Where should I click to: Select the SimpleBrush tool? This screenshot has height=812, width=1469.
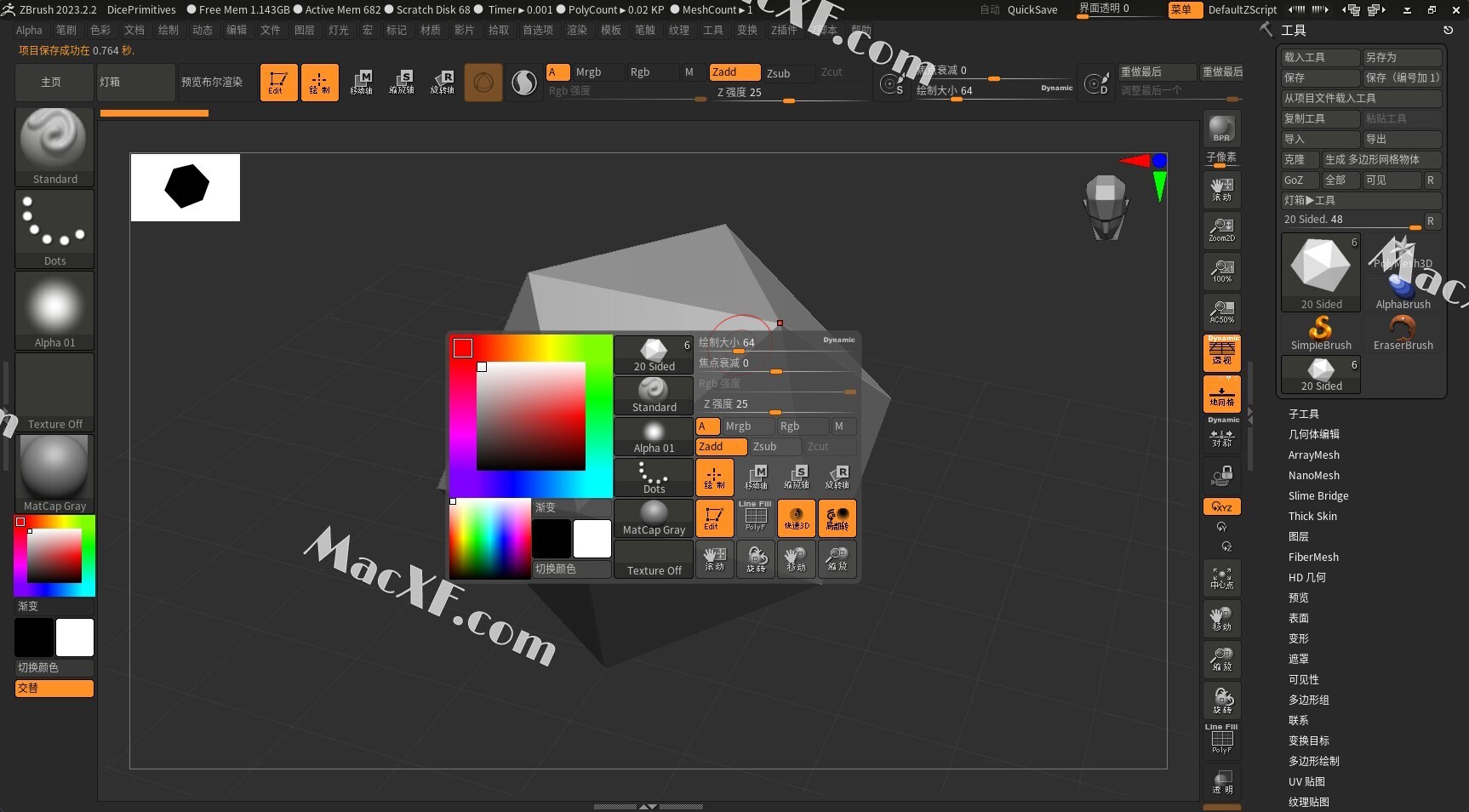point(1321,333)
